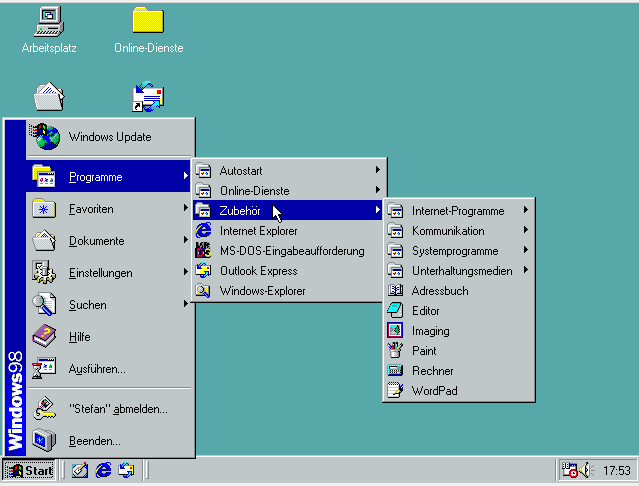Click the Windows-Explorer icon
Image resolution: width=639 pixels, height=486 pixels.
pos(203,290)
